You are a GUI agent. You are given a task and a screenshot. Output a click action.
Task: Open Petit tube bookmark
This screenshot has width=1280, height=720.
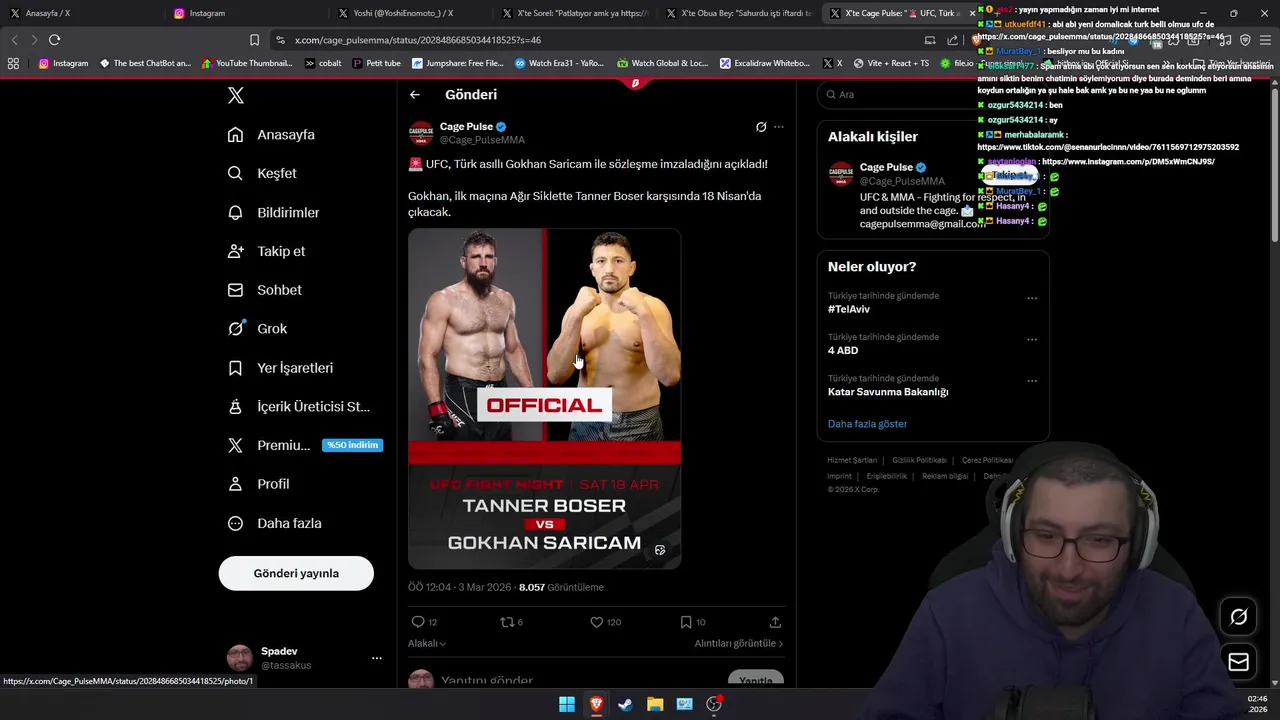pos(377,63)
